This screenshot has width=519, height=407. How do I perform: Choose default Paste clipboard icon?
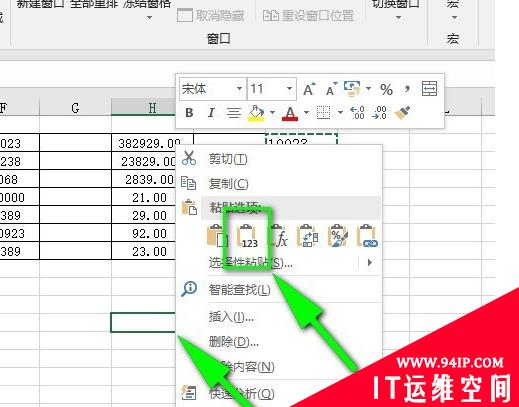(217, 236)
